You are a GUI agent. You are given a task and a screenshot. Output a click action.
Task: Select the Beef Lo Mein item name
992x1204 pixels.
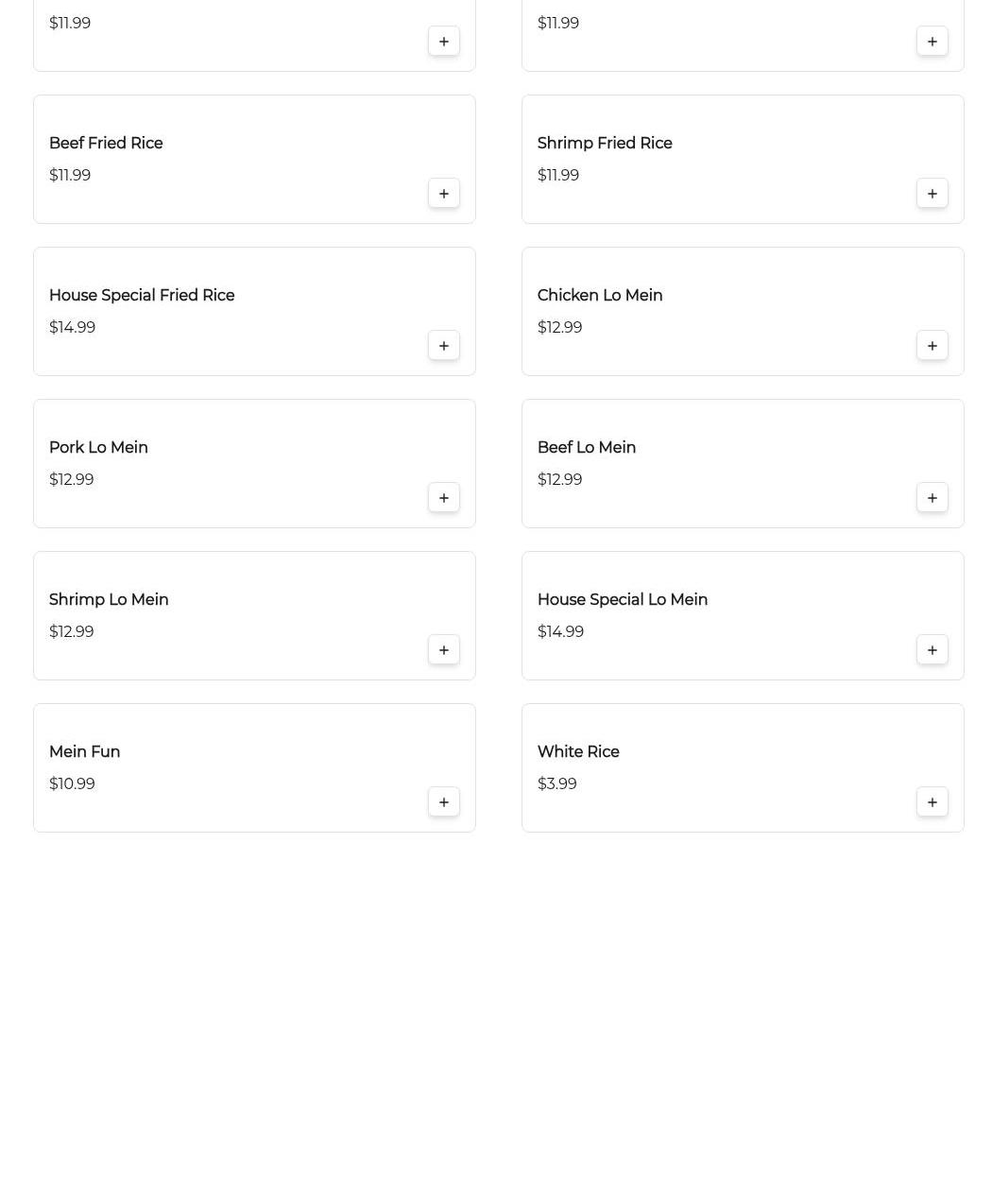pyautogui.click(x=587, y=448)
